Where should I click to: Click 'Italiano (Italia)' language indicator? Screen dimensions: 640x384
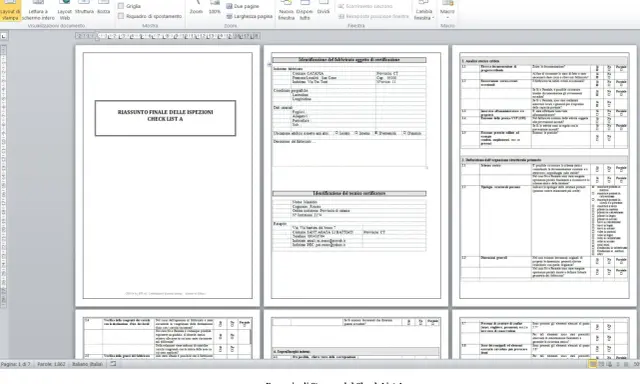tap(87, 364)
